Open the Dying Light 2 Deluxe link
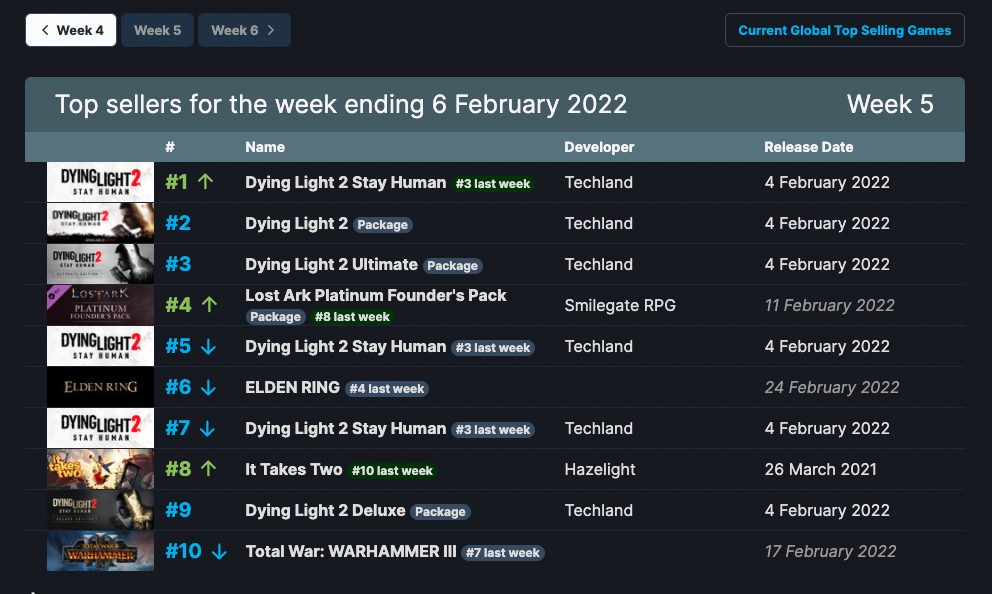Image resolution: width=992 pixels, height=594 pixels. (325, 510)
